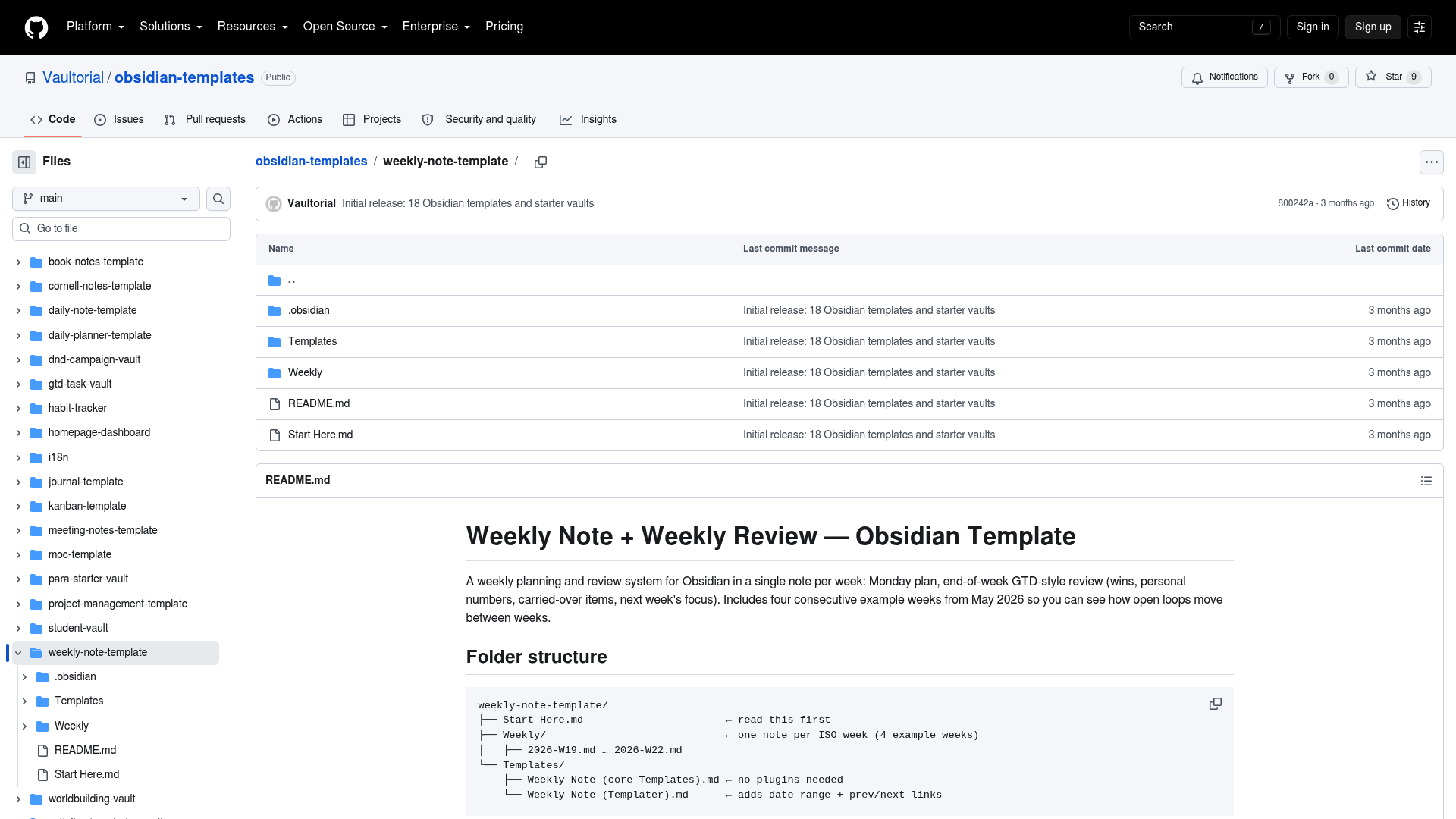The height and width of the screenshot is (819, 1456).
Task: Expand the kanban-template folder chevron
Action: 18,507
